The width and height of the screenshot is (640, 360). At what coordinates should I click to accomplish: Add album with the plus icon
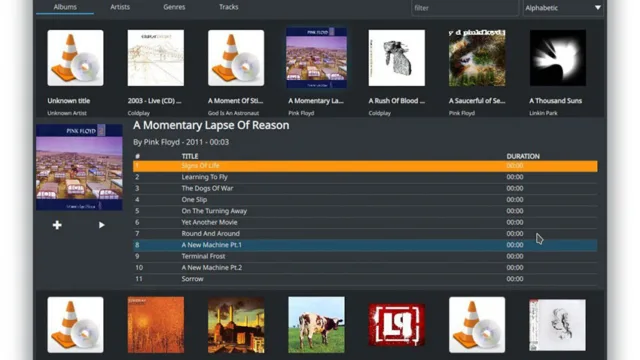coord(57,225)
